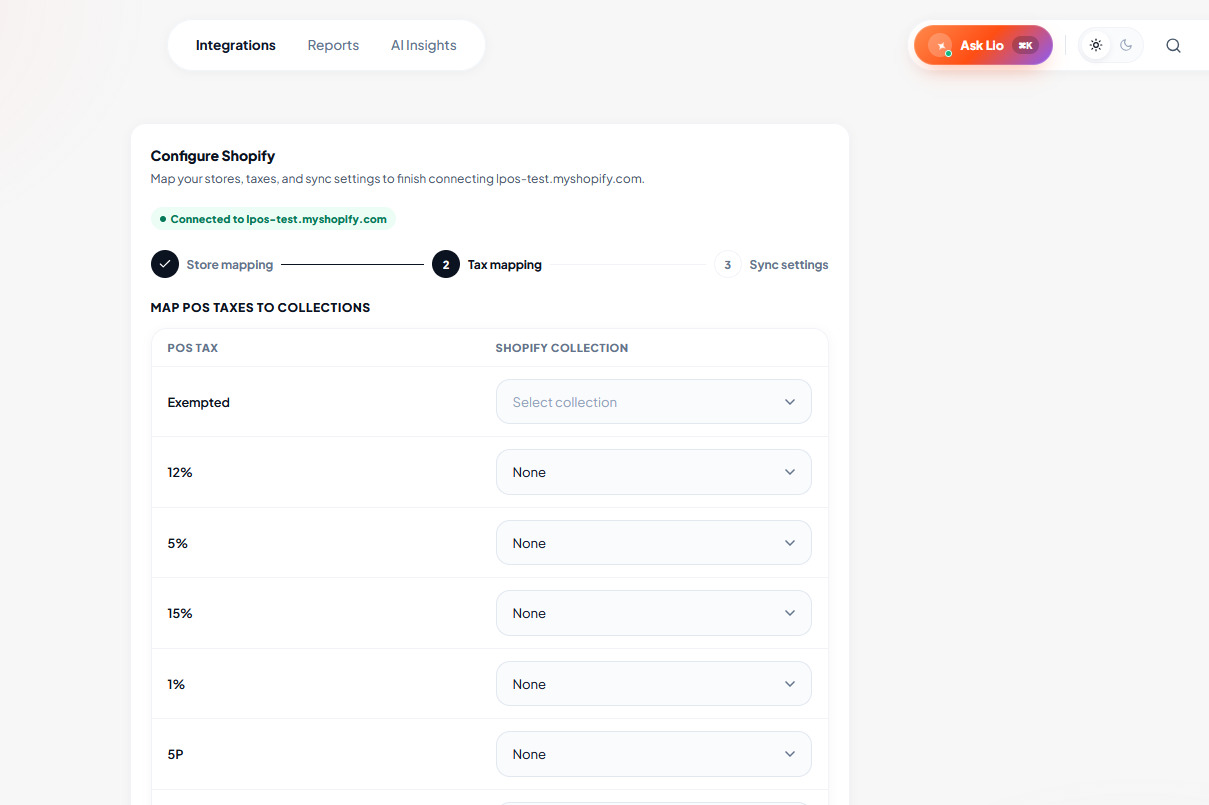Image resolution: width=1209 pixels, height=805 pixels.
Task: Switch to light theme sun icon
Action: pyautogui.click(x=1096, y=45)
